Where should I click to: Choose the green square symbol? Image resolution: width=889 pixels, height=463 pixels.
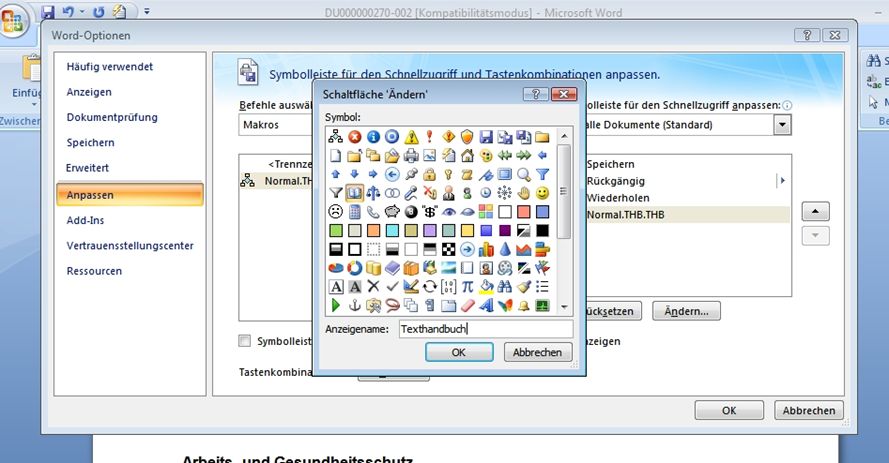click(x=336, y=231)
